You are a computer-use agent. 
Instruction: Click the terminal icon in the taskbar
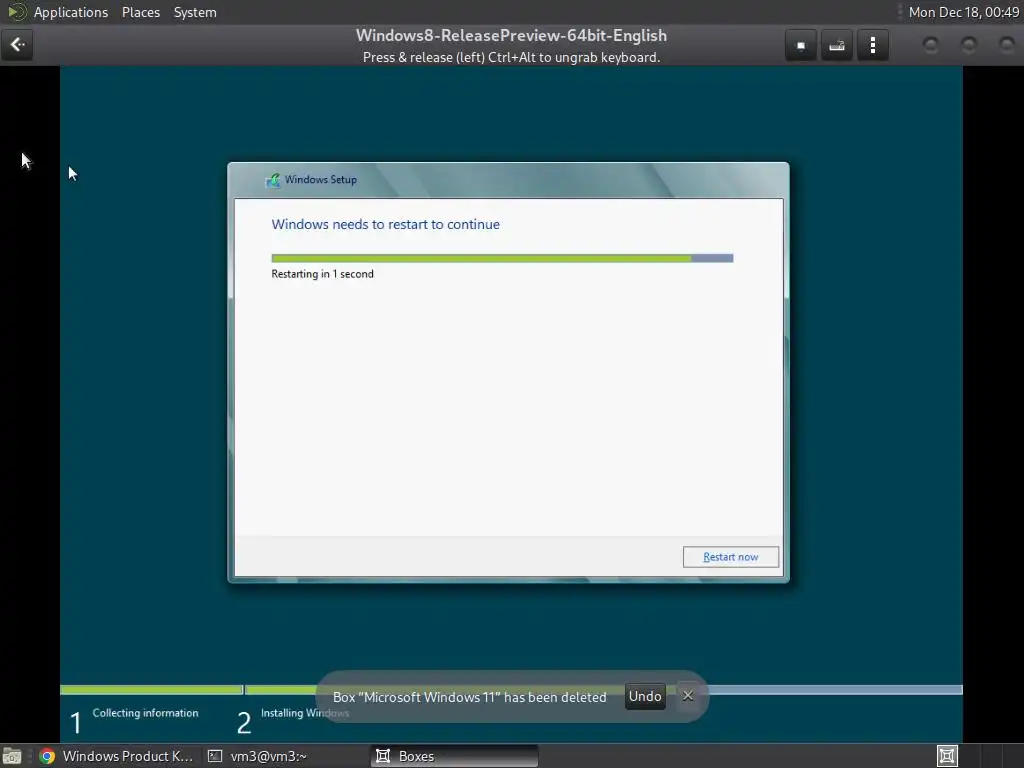click(x=215, y=756)
